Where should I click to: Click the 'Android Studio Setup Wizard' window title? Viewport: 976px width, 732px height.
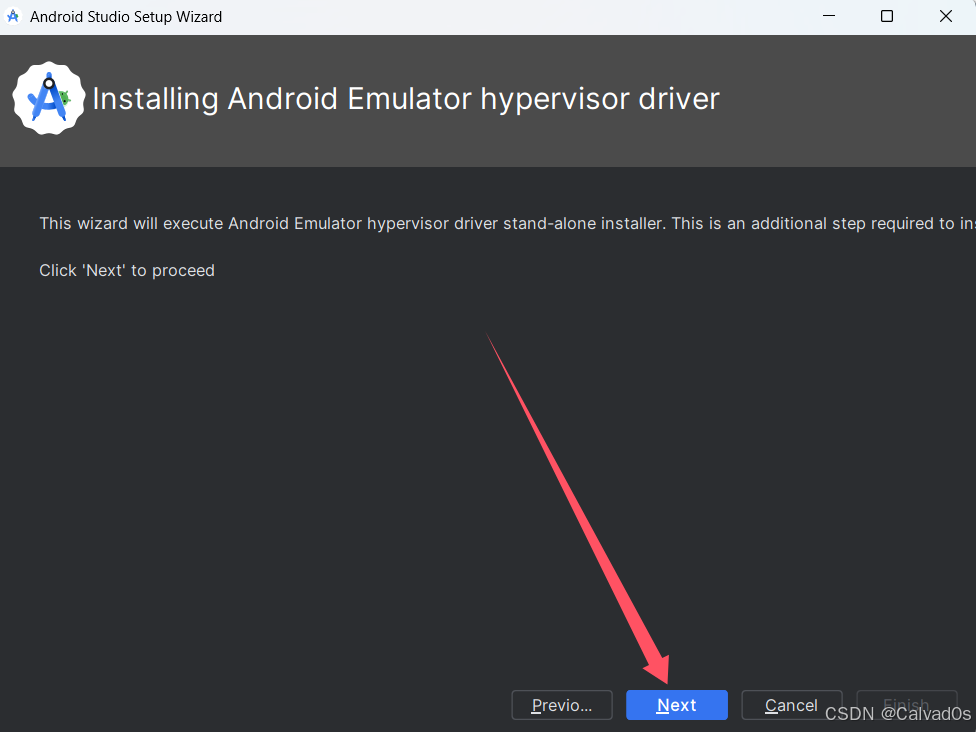point(126,17)
